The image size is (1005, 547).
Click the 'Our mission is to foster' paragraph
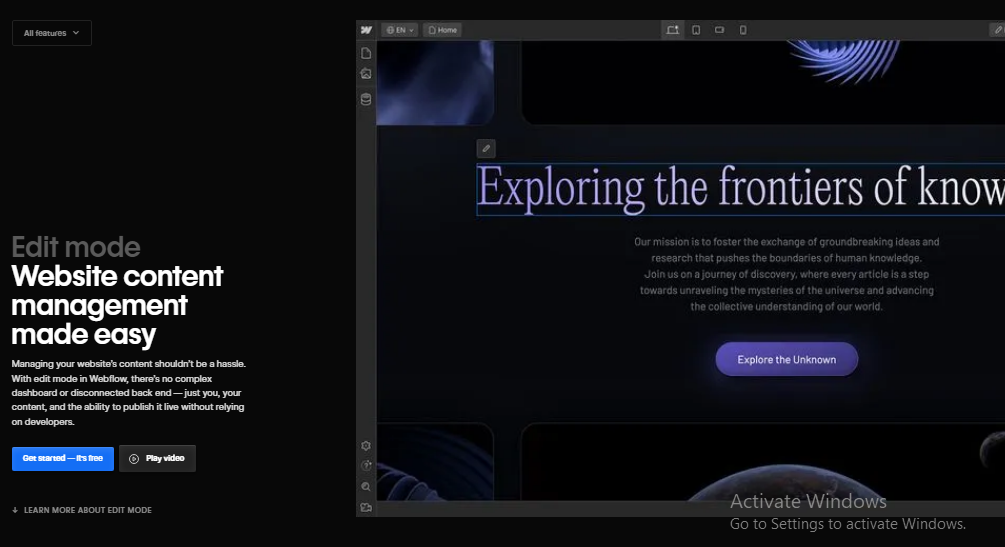[x=786, y=274]
